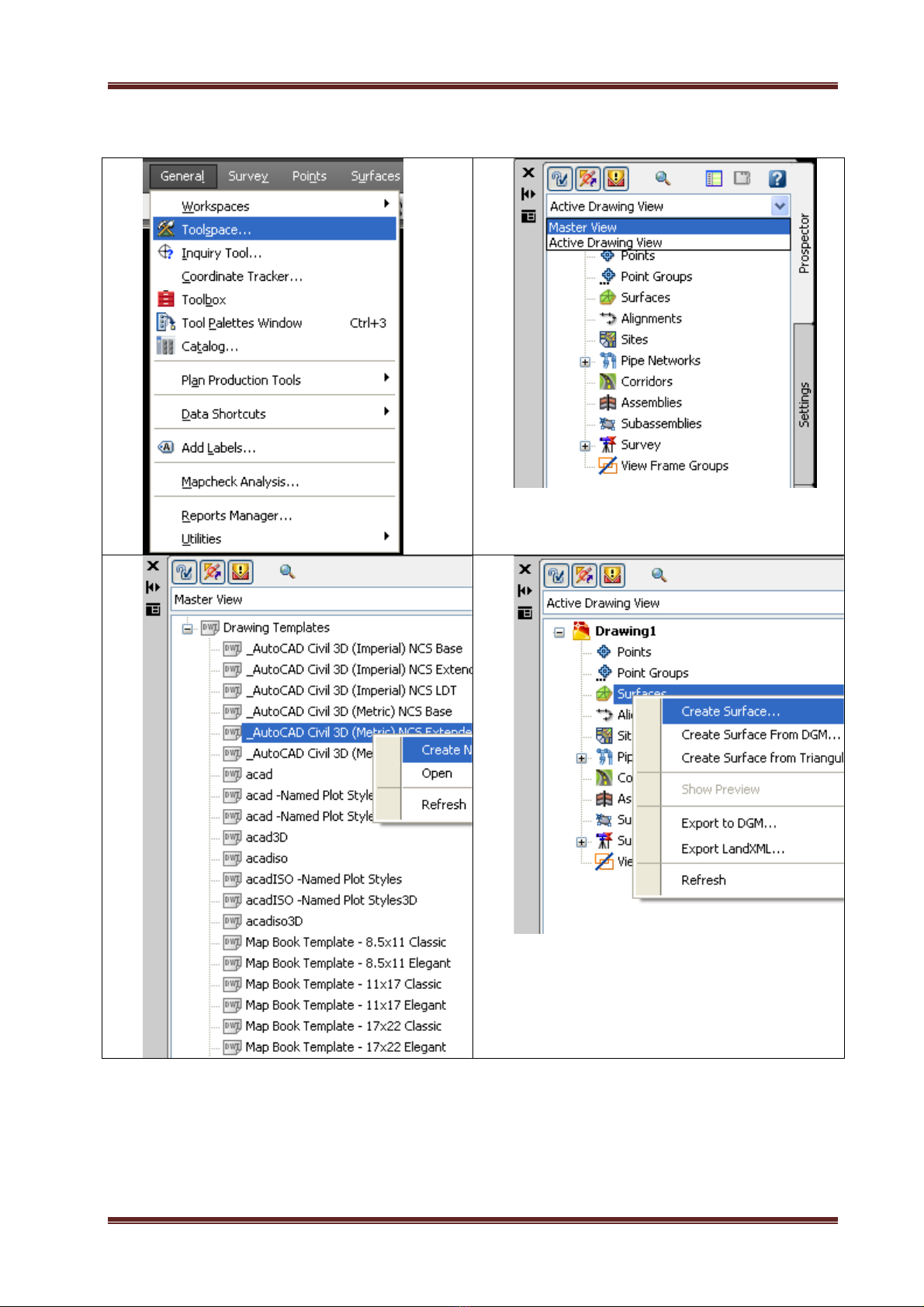Click the grey panel icon left of the help icon
This screenshot has height=1307, width=924.
[742, 179]
